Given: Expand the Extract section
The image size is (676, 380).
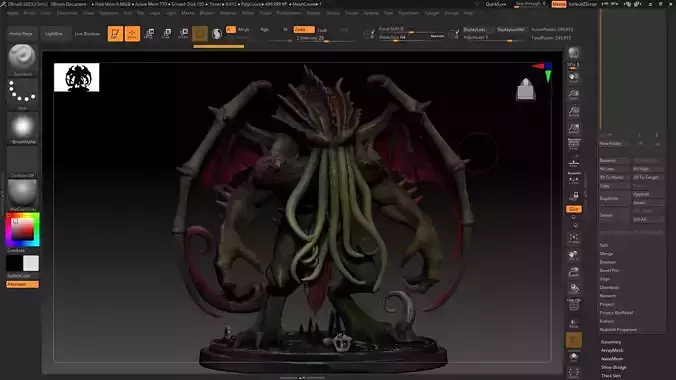Looking at the screenshot, I should 607,321.
